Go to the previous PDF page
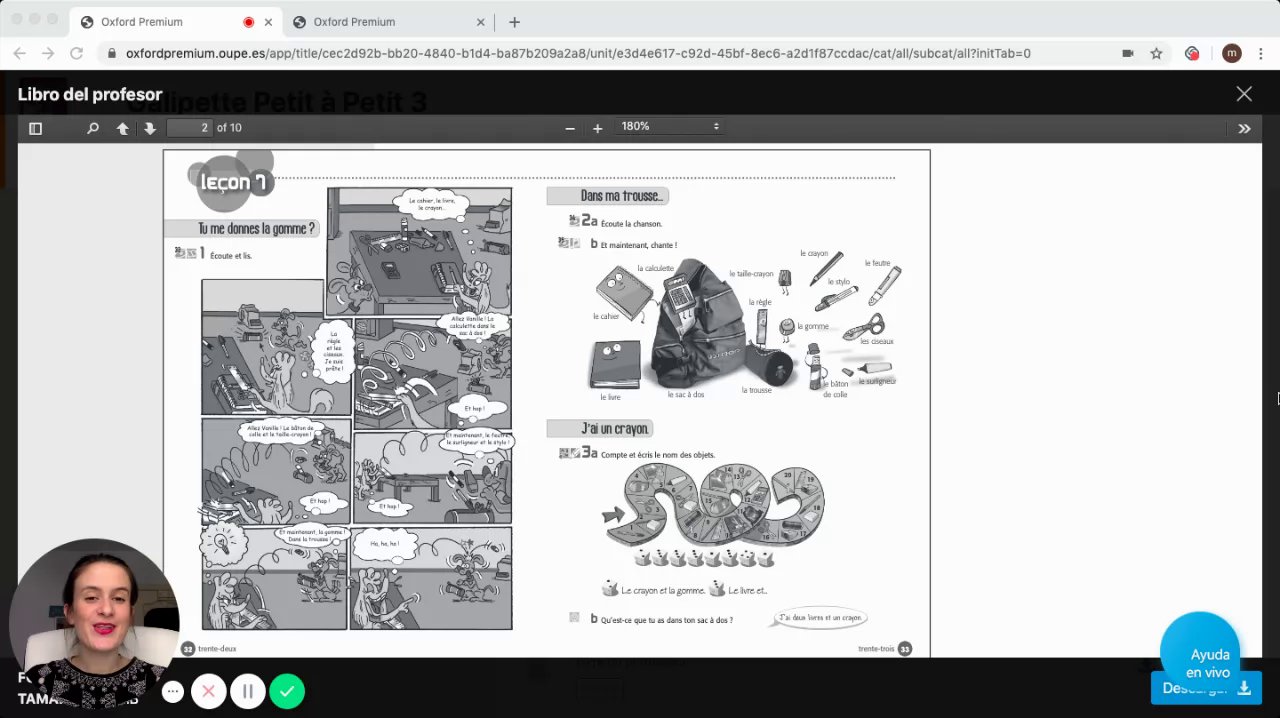This screenshot has height=718, width=1280. click(123, 128)
